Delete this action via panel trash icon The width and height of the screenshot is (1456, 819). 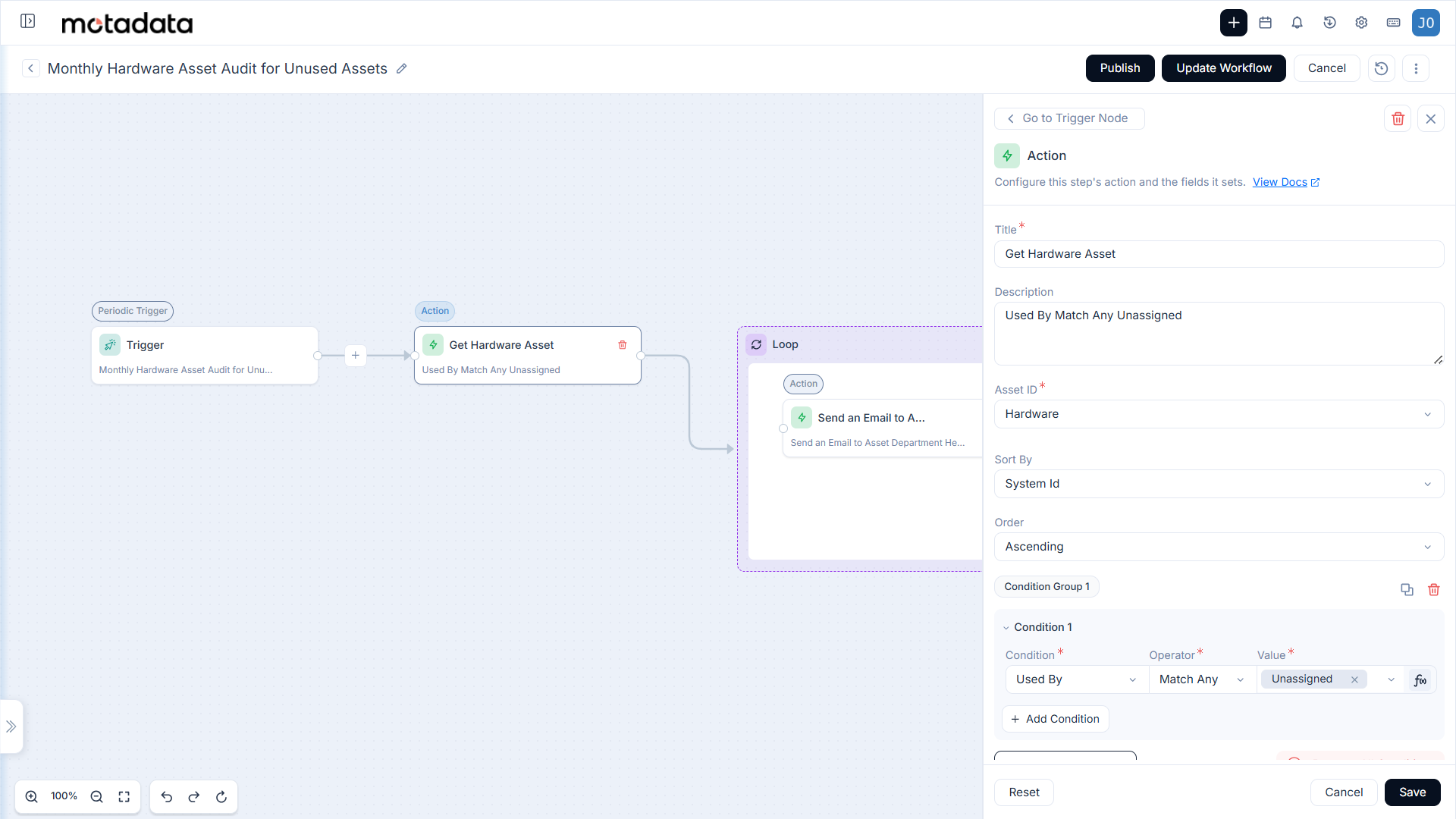pos(1398,118)
